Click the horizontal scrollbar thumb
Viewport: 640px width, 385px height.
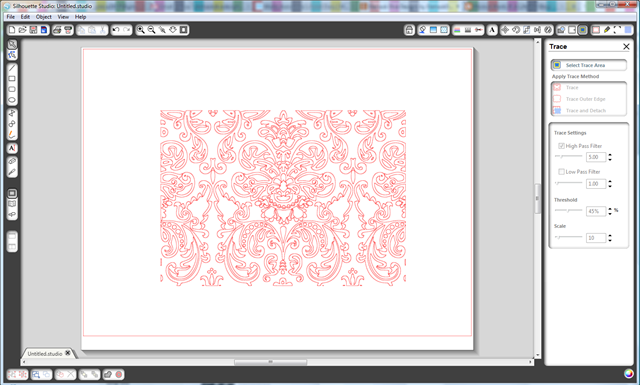(x=270, y=362)
